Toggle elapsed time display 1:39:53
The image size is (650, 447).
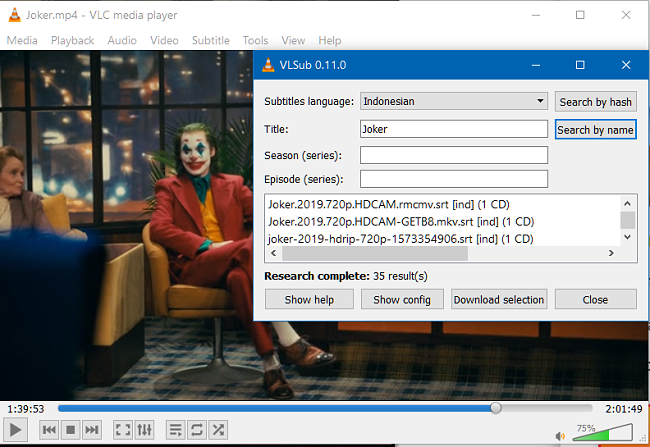pos(26,409)
